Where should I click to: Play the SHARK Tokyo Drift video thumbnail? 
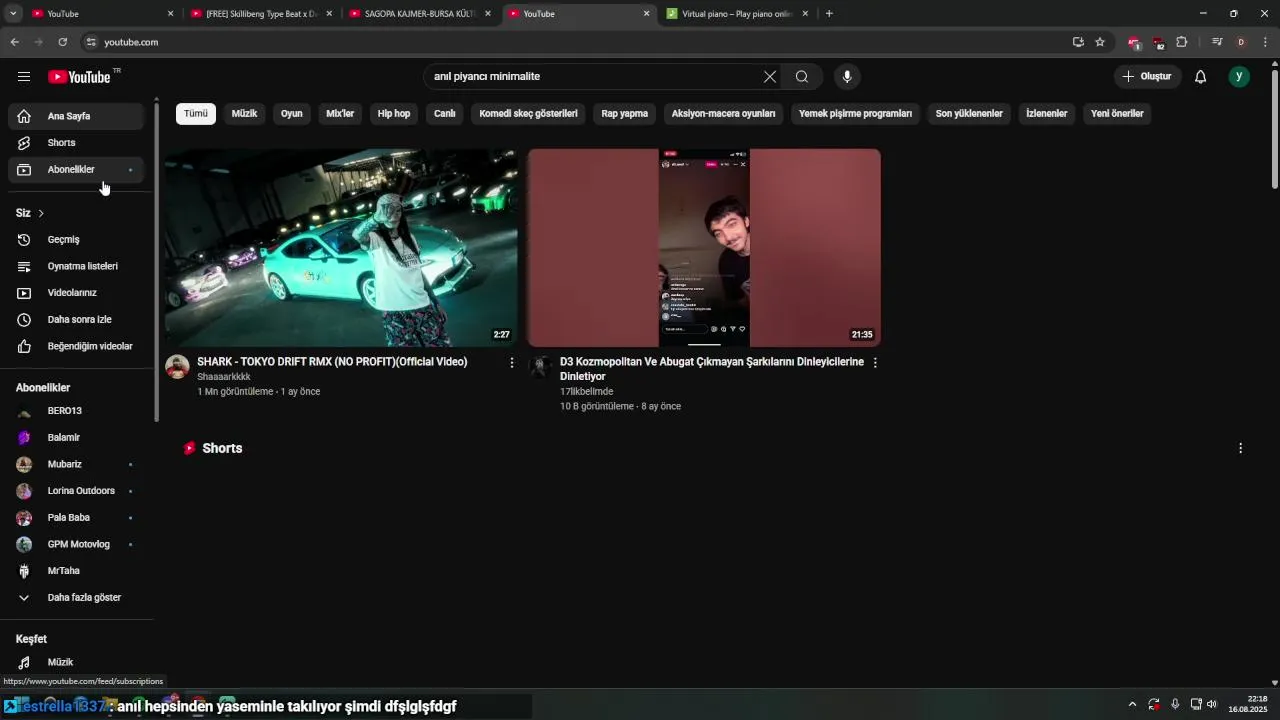click(x=341, y=248)
